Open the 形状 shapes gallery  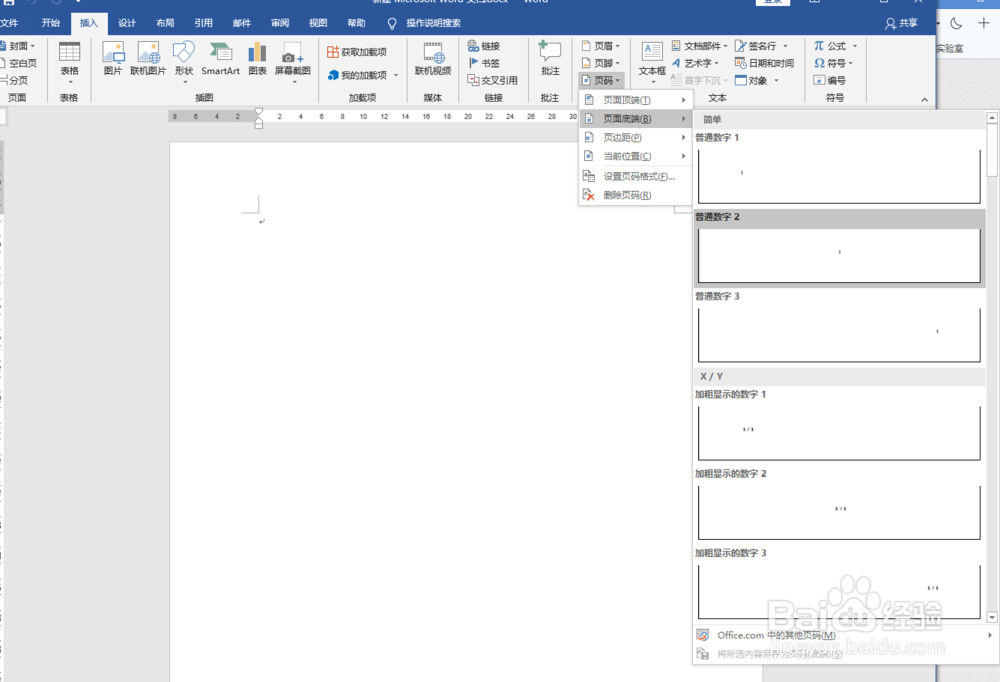click(184, 63)
